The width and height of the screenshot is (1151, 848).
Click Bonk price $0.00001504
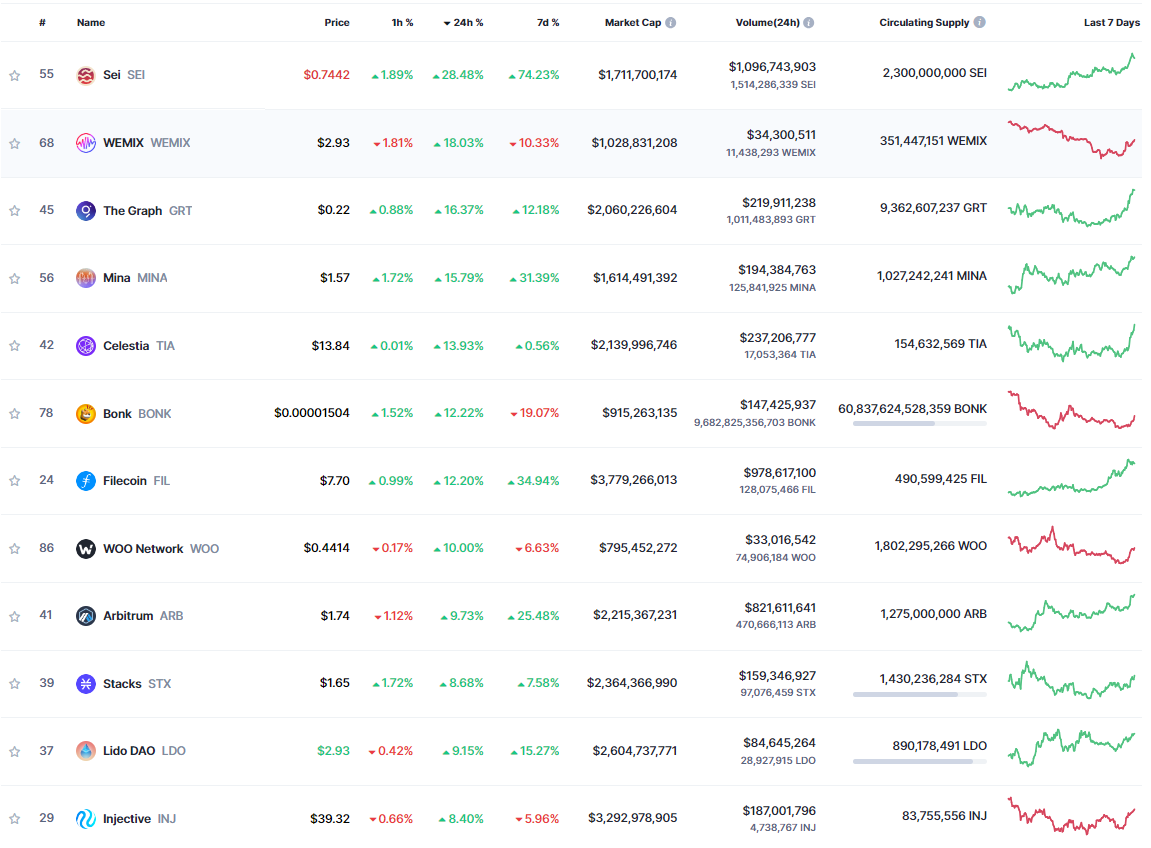coord(312,413)
